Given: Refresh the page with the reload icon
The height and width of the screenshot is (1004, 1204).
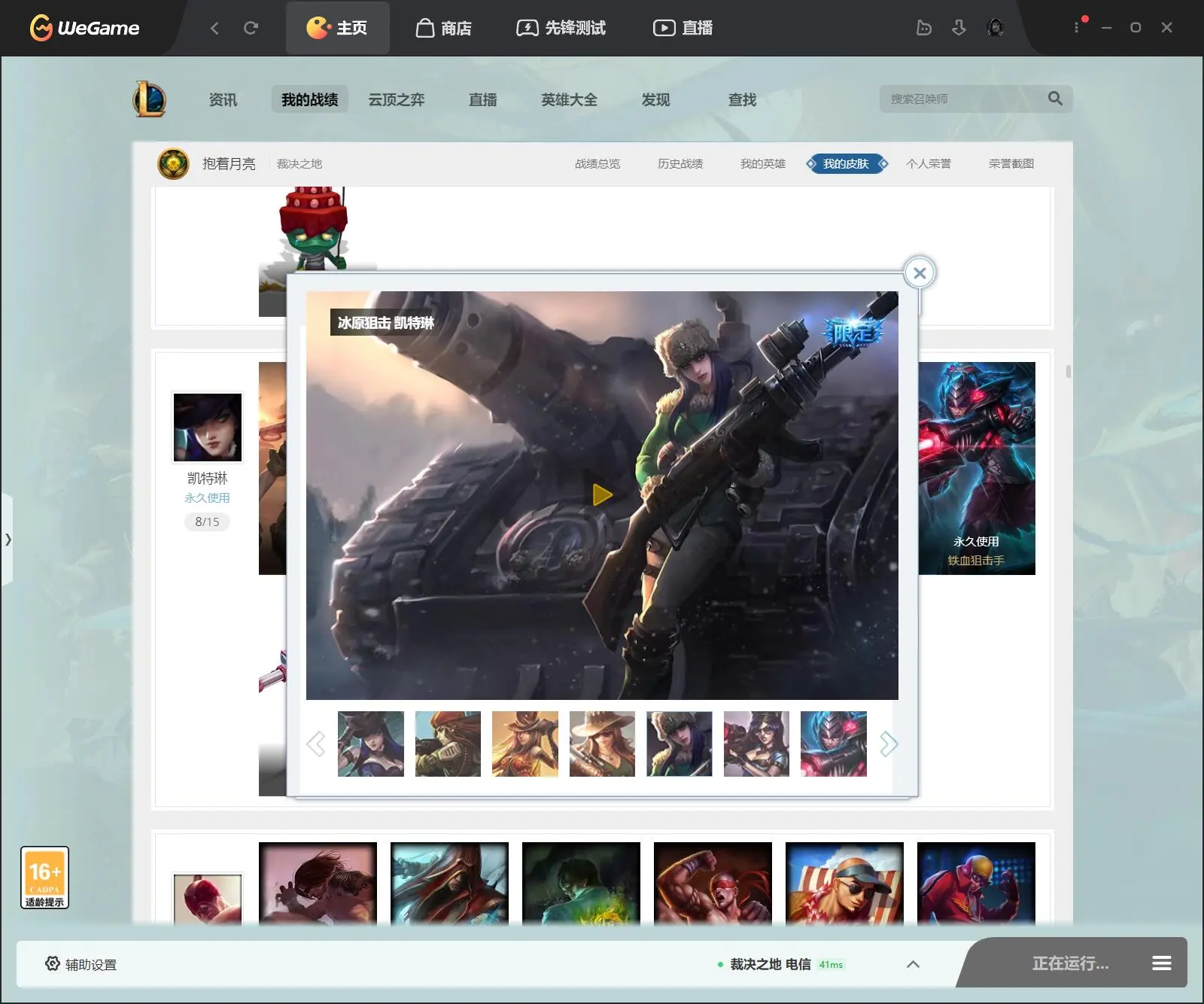Looking at the screenshot, I should [x=251, y=28].
